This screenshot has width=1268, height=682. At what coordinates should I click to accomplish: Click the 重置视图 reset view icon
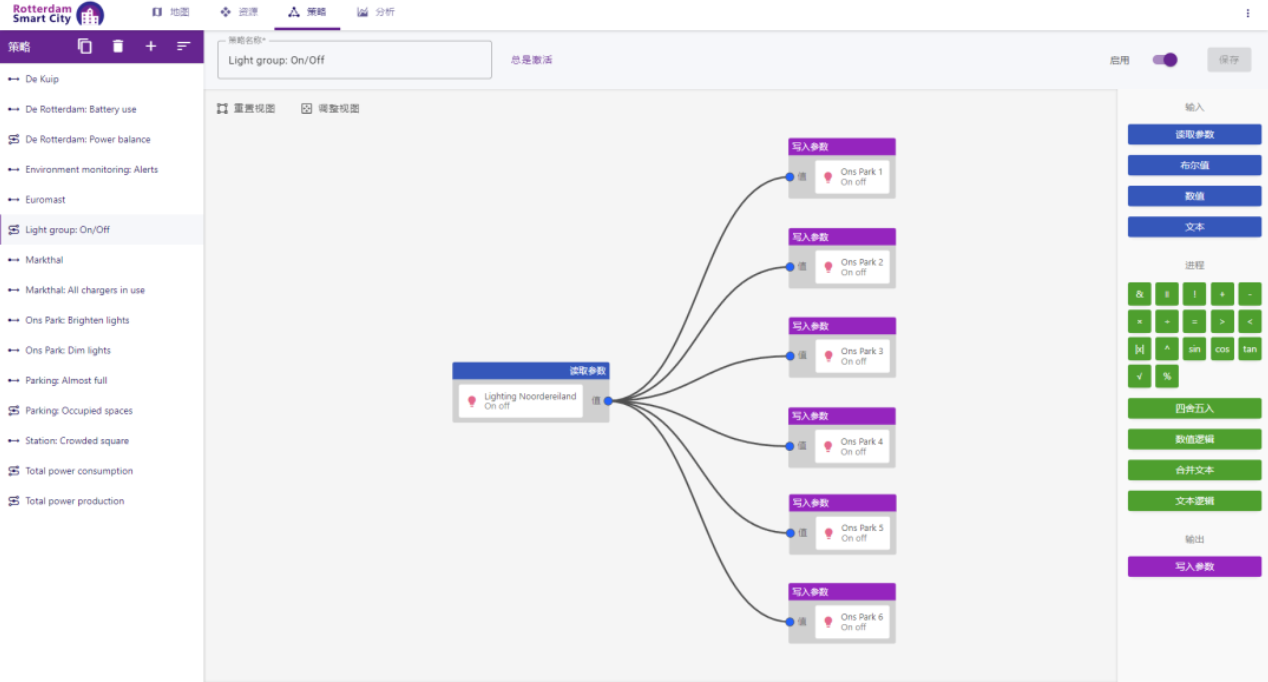coord(222,108)
